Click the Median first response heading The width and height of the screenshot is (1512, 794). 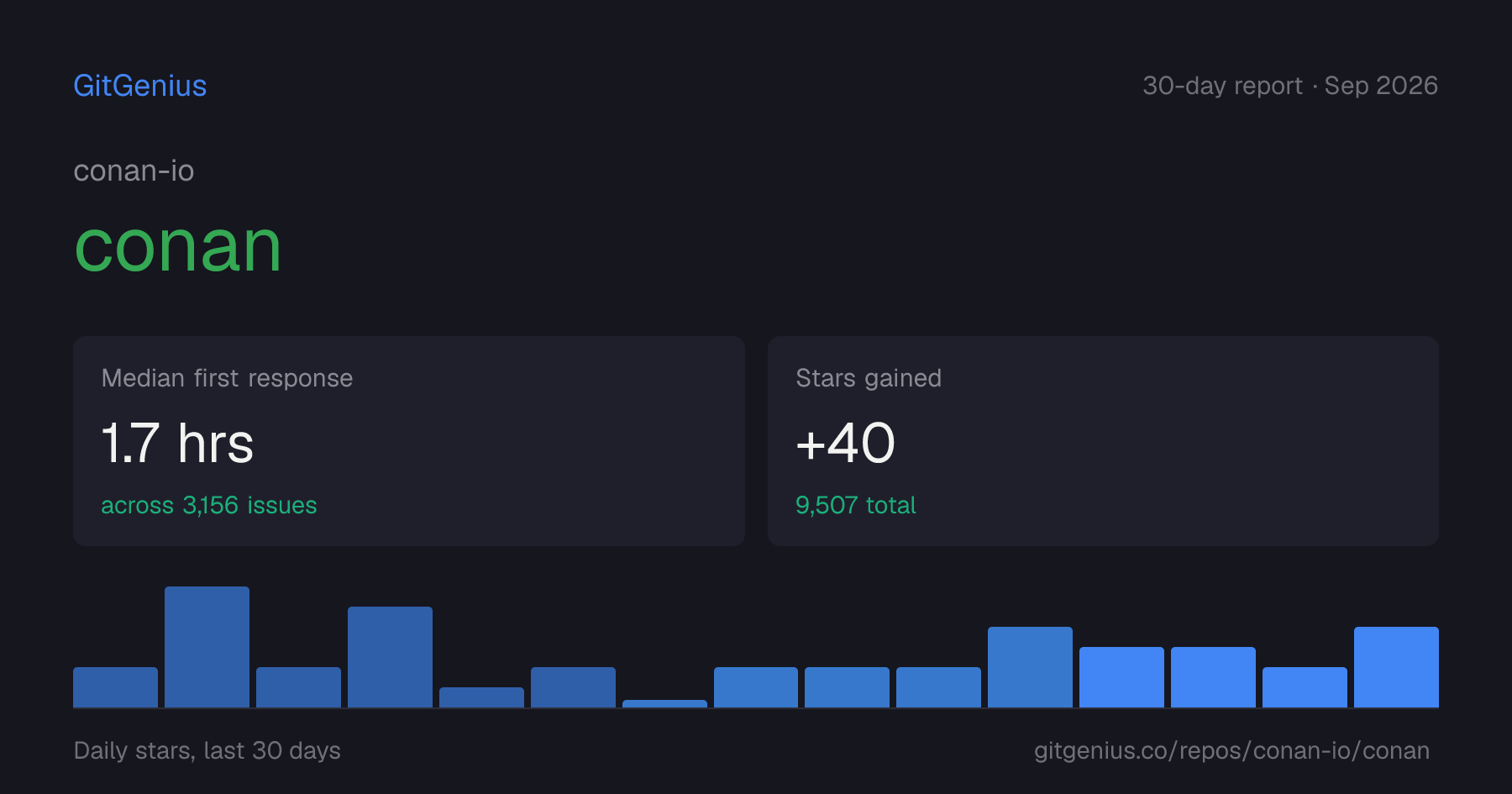227,378
